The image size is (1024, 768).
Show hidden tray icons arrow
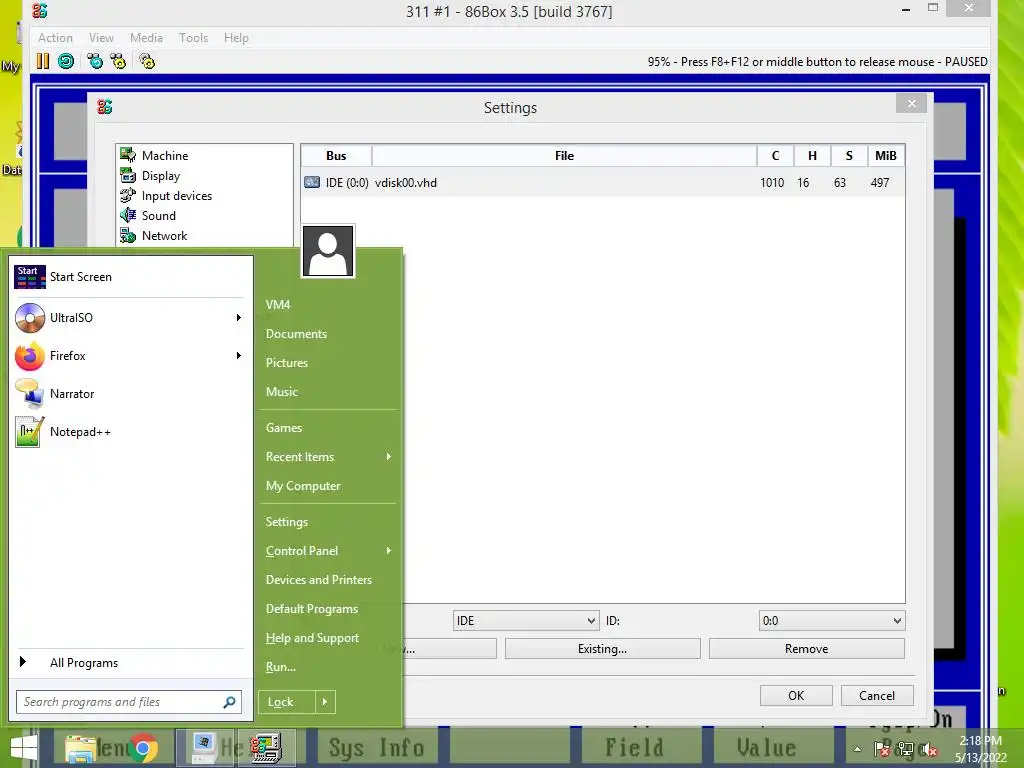(x=857, y=750)
